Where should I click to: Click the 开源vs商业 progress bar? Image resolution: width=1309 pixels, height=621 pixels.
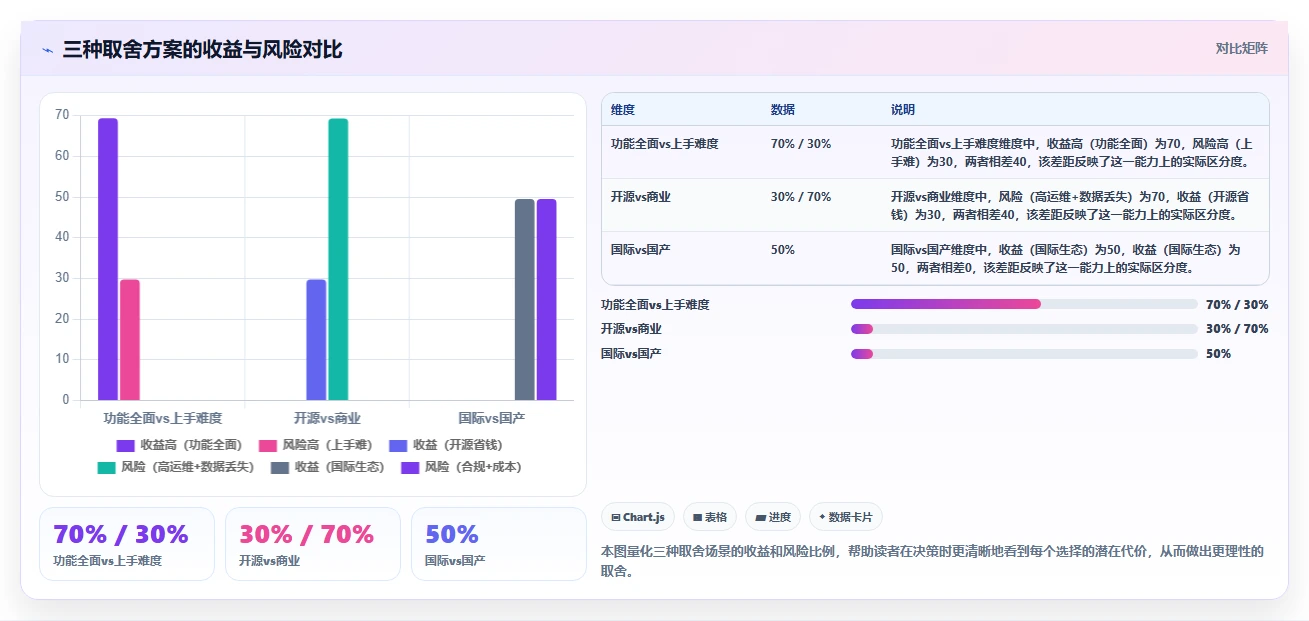click(x=1024, y=329)
